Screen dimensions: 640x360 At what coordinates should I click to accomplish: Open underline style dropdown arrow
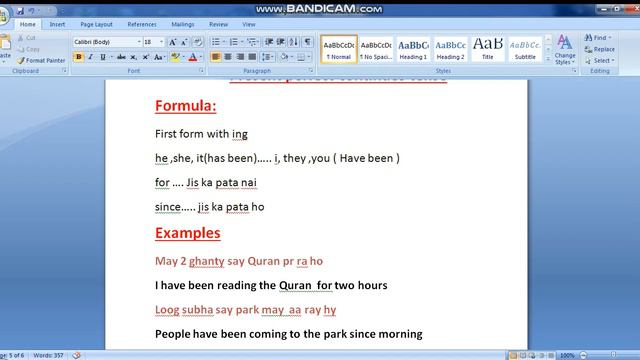click(x=111, y=57)
